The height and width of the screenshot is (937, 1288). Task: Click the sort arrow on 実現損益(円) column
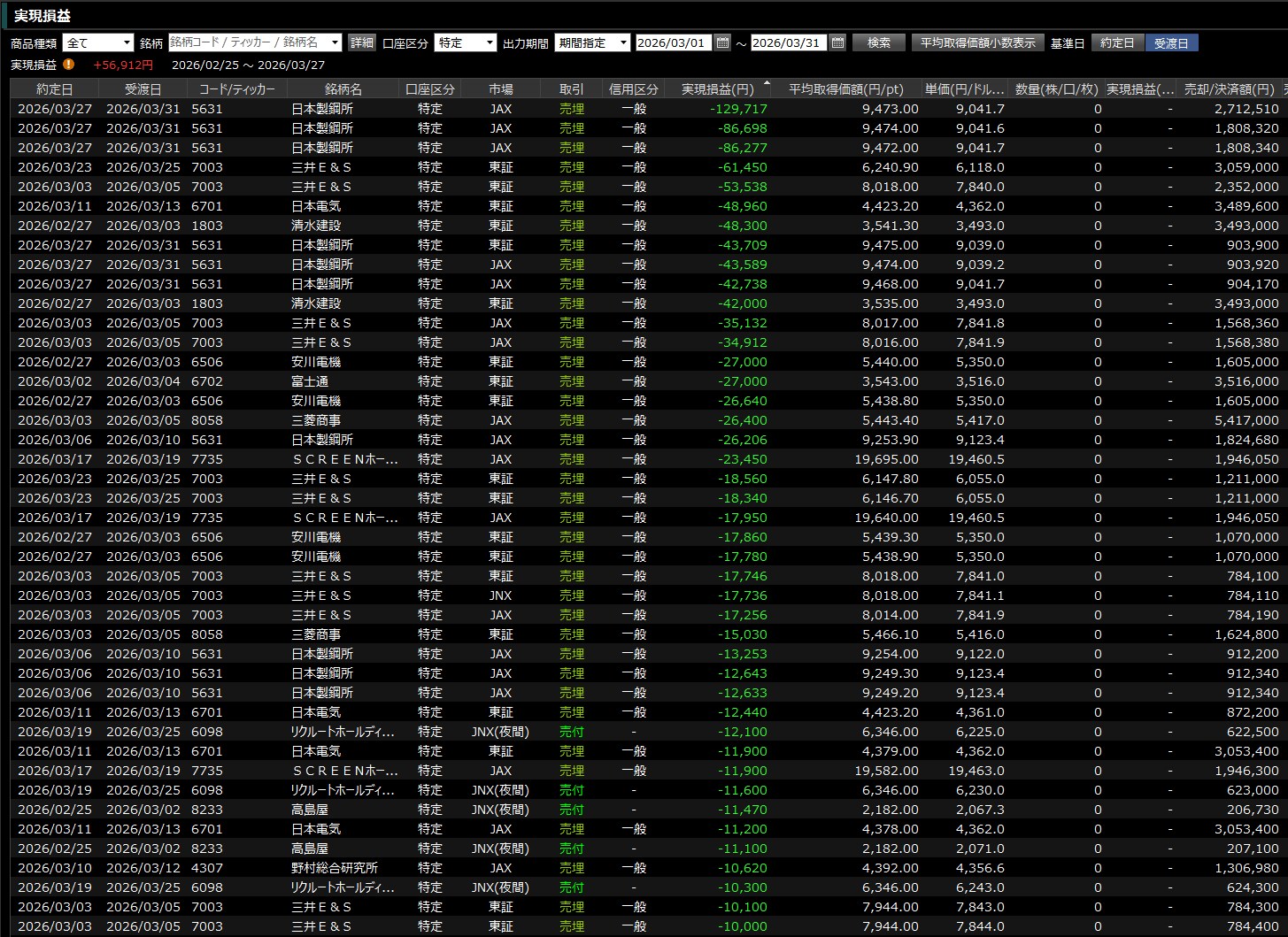coord(767,83)
